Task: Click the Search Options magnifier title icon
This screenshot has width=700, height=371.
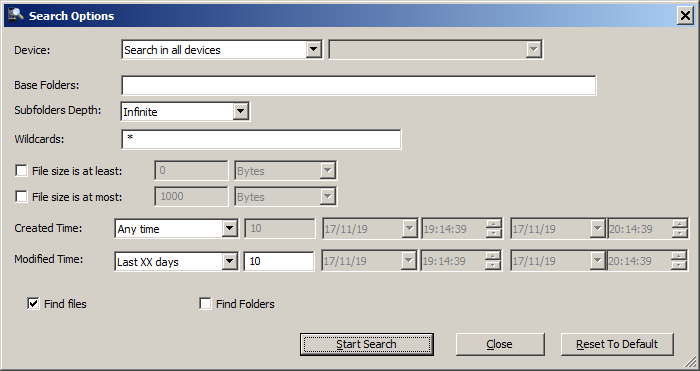Action: coord(16,15)
